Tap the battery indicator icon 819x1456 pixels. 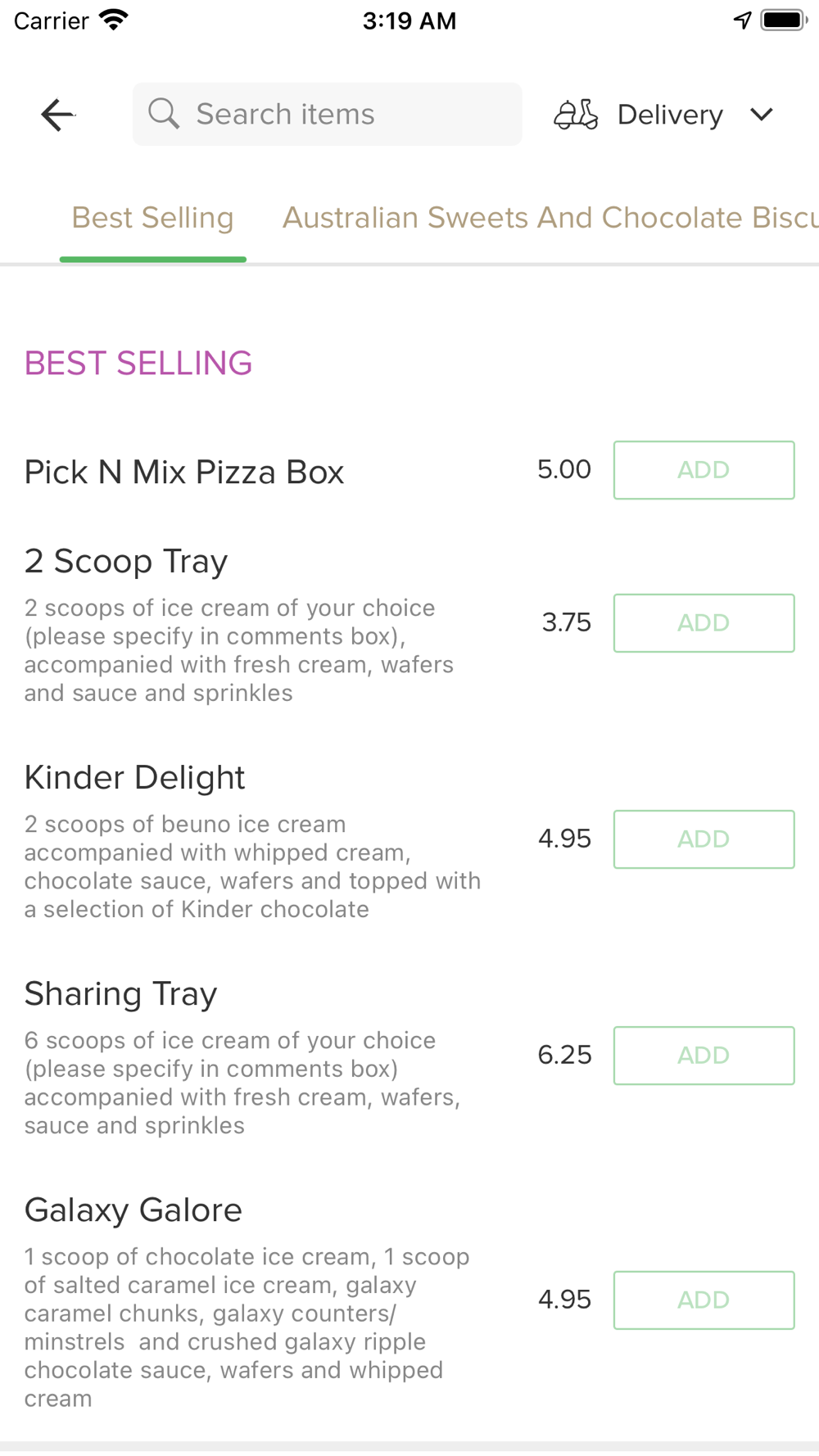[784, 20]
